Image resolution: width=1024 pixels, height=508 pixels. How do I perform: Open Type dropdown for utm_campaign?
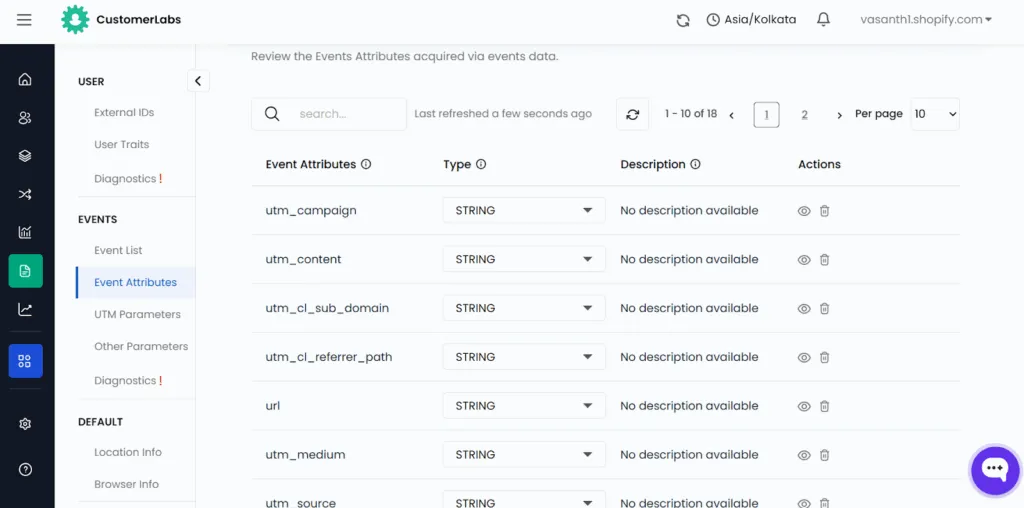click(x=524, y=210)
